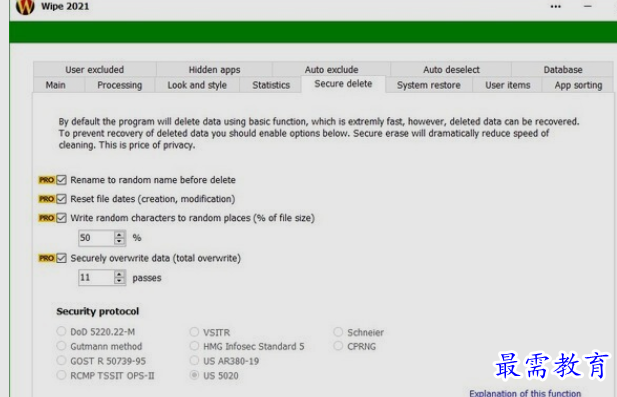Image resolution: width=617 pixels, height=397 pixels.
Task: Select GOST R 50739-95 protocol
Action: pos(61,360)
